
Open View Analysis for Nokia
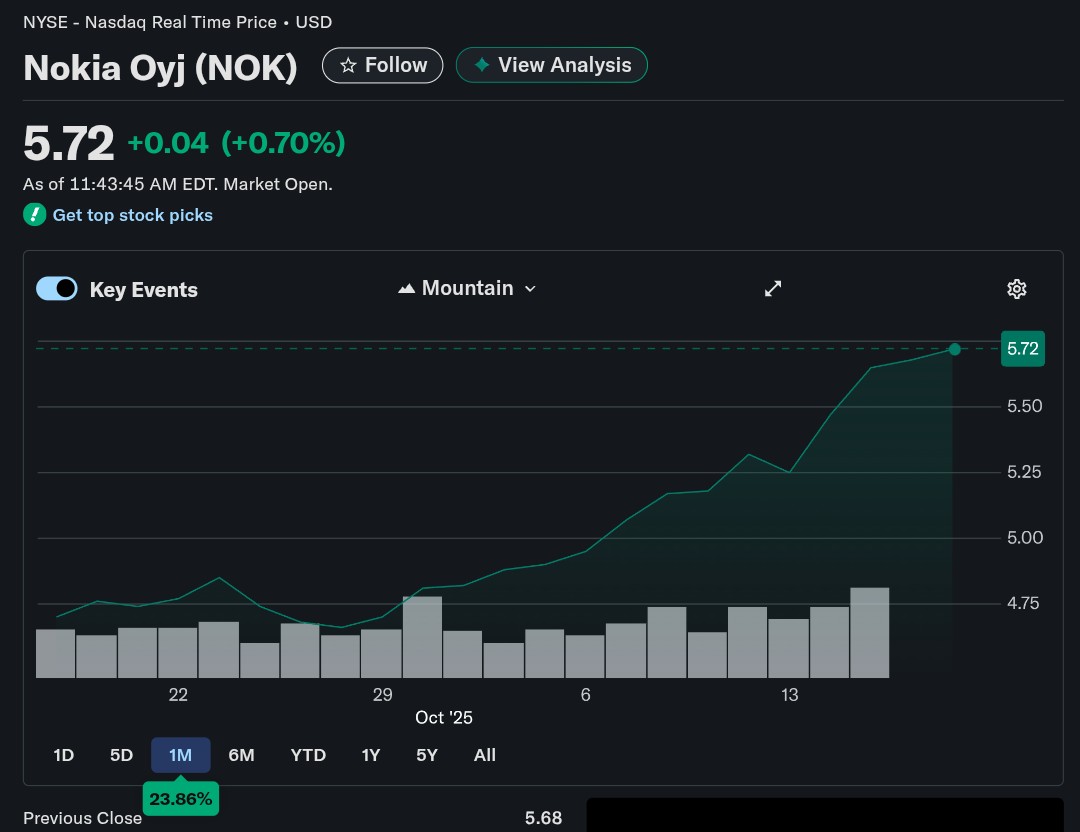click(x=552, y=65)
